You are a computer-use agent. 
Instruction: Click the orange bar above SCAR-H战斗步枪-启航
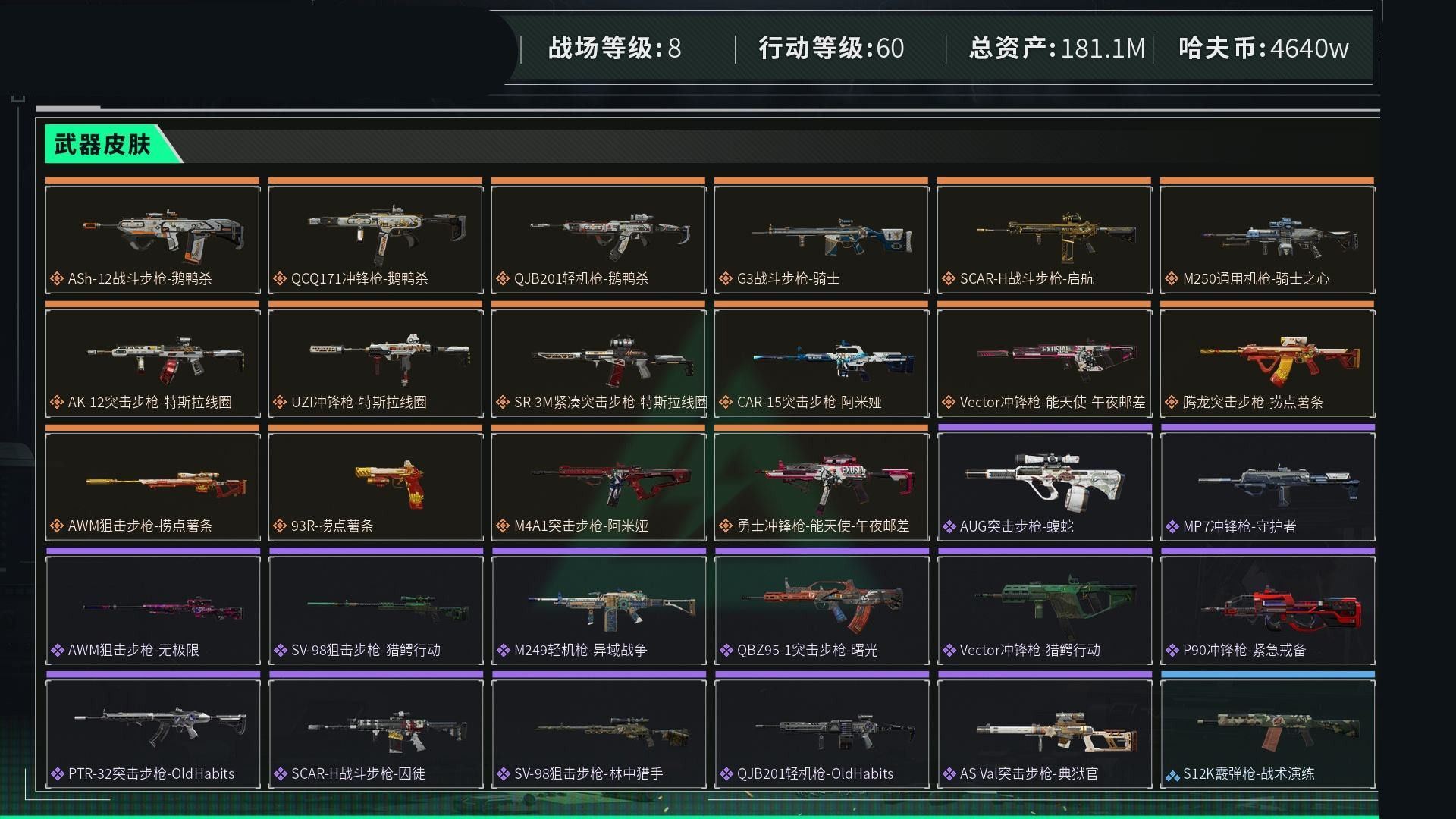point(1044,180)
